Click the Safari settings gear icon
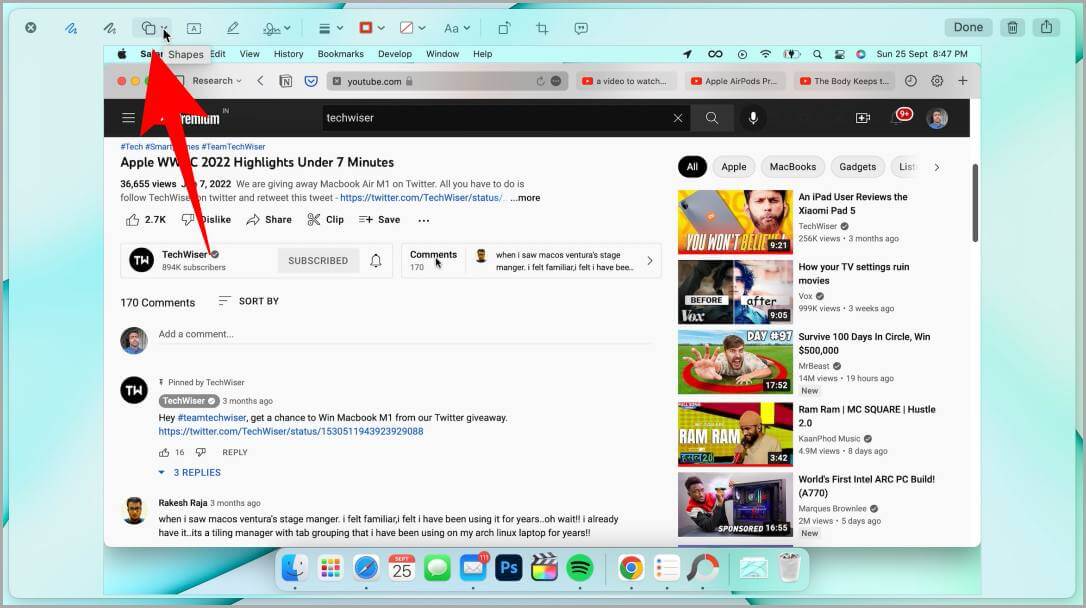This screenshot has width=1086, height=608. point(937,81)
